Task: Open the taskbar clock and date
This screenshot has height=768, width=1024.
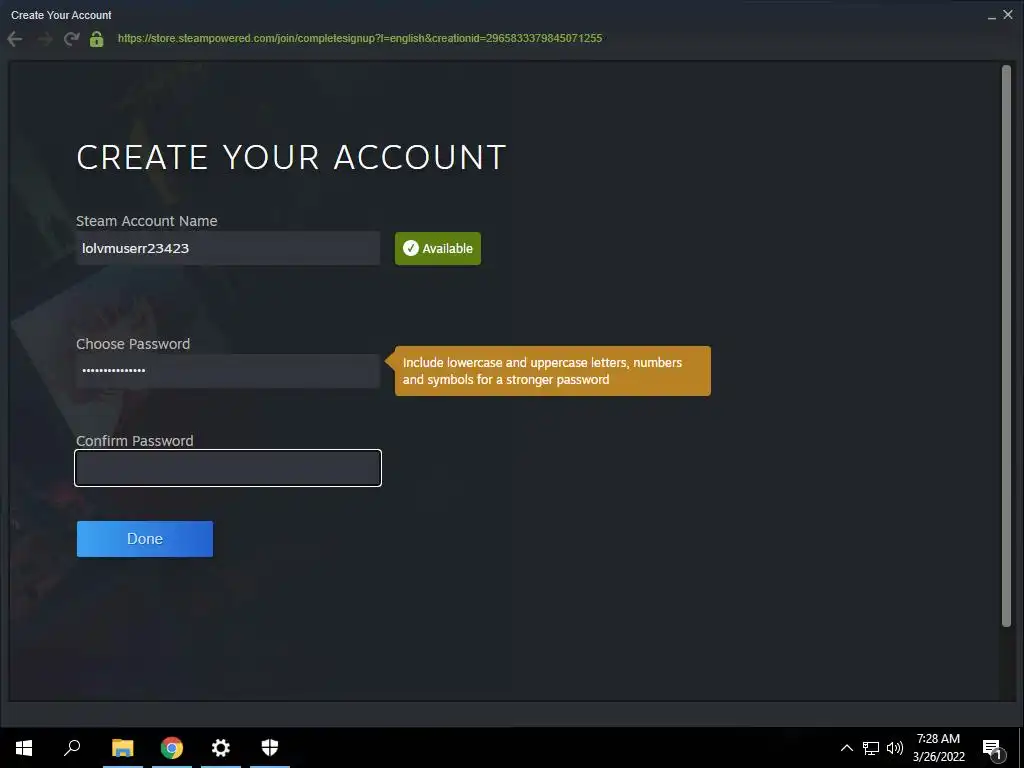Action: point(938,748)
